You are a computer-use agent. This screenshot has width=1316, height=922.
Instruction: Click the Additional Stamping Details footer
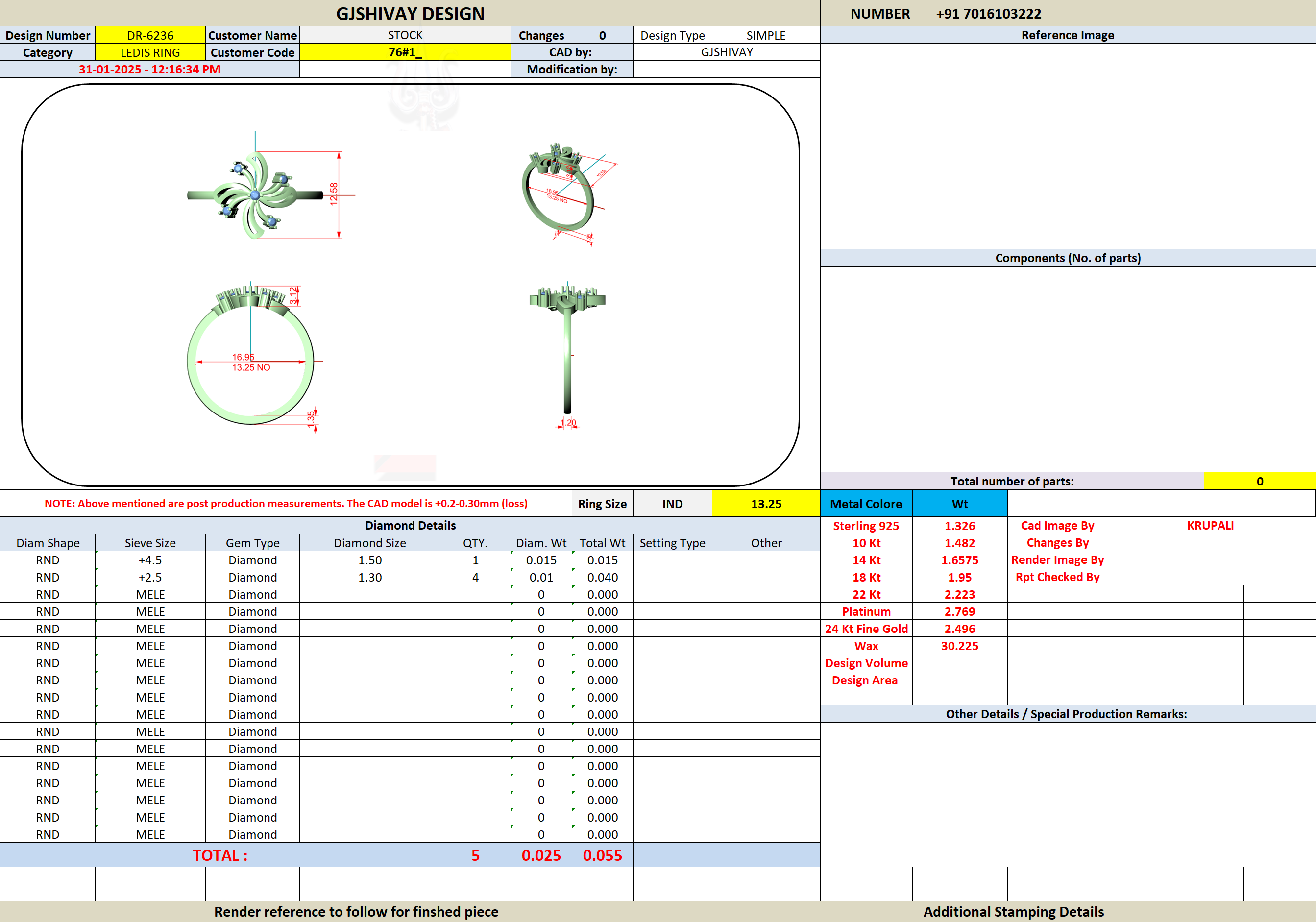[1013, 911]
